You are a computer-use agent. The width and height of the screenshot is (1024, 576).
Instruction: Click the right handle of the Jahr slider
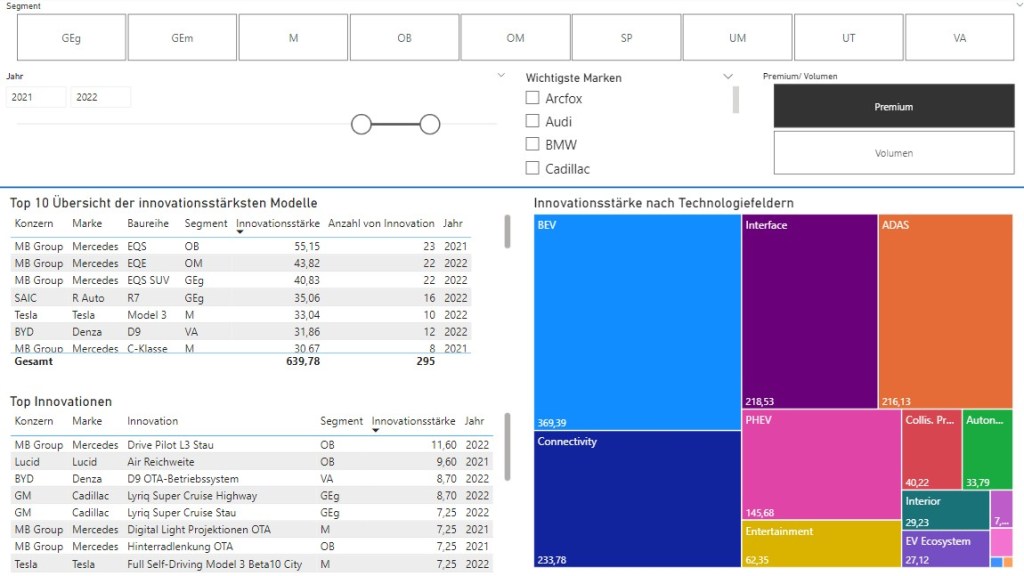click(430, 124)
